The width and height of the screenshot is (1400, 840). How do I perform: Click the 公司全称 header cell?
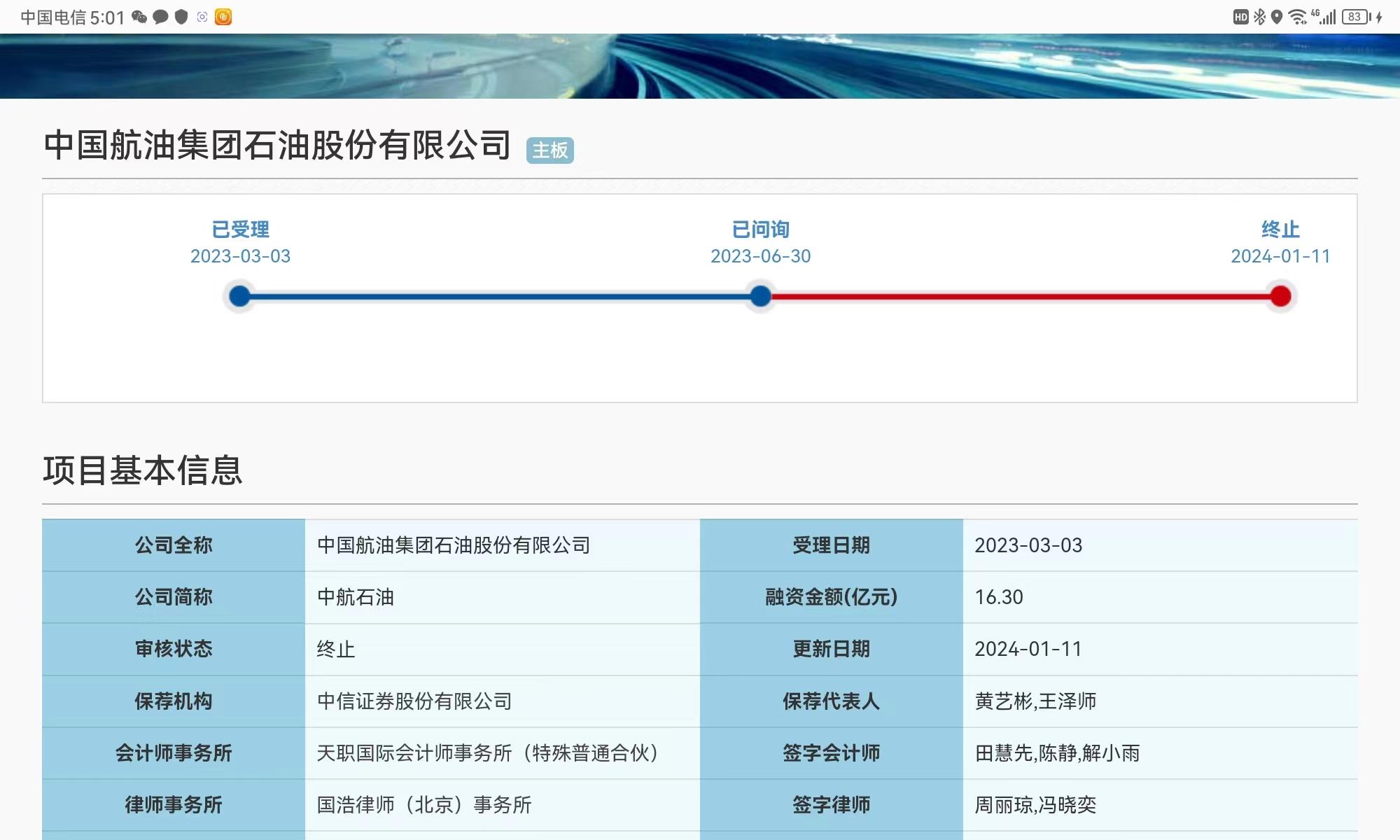coord(174,545)
